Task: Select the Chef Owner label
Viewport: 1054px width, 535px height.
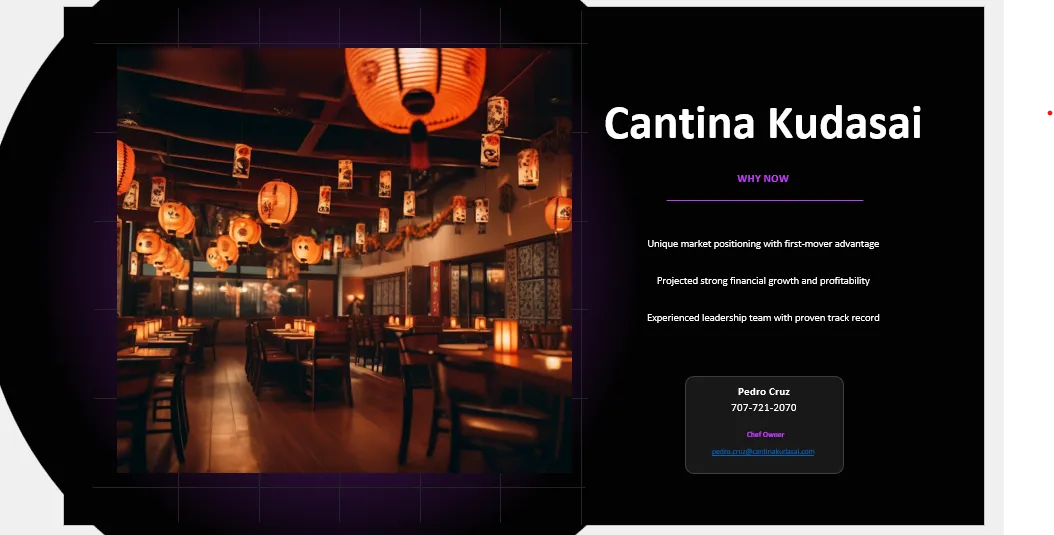Action: [x=765, y=435]
